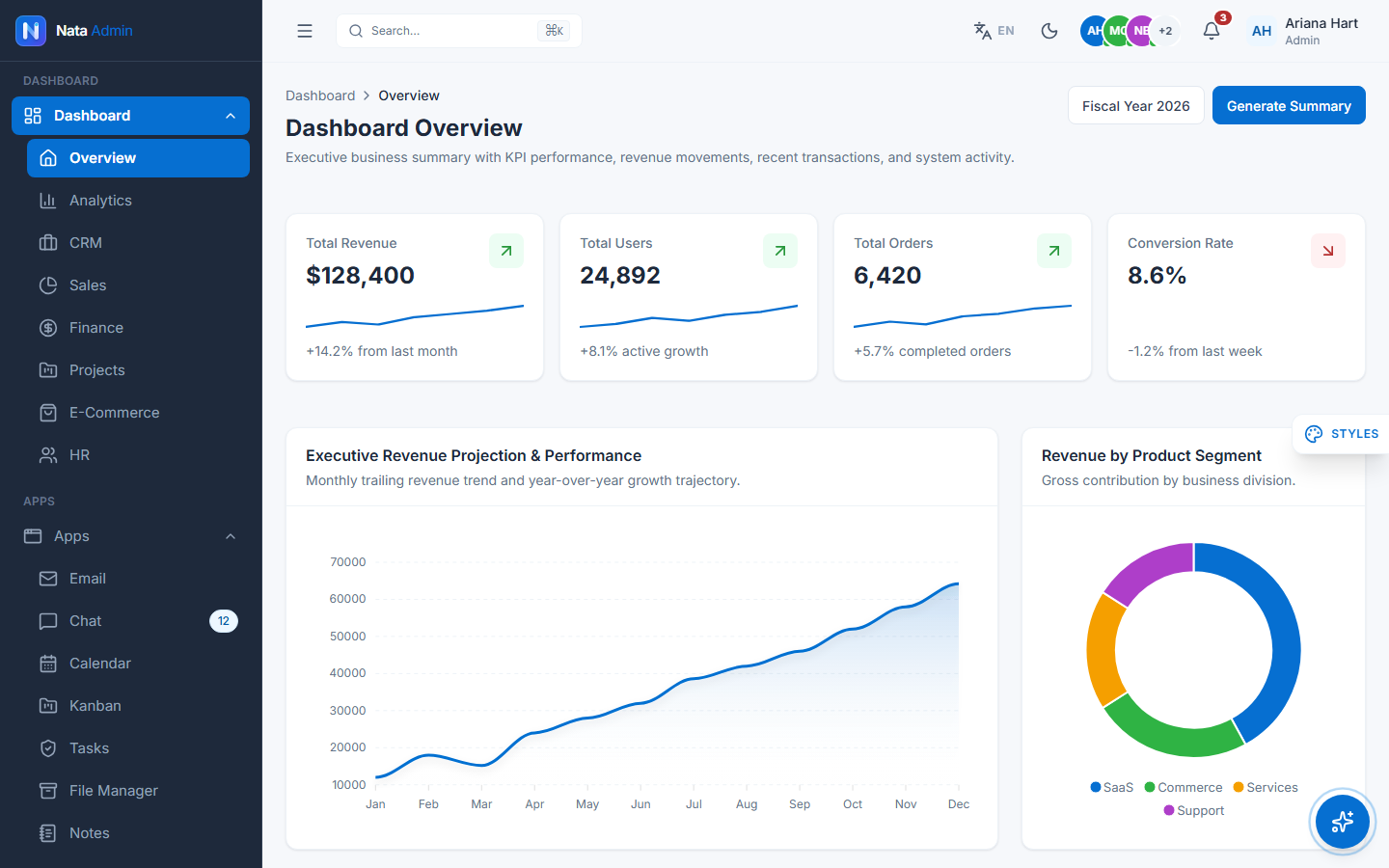Screen dimensions: 1389x868
Task: Open the notifications bell icon
Action: point(1212,31)
